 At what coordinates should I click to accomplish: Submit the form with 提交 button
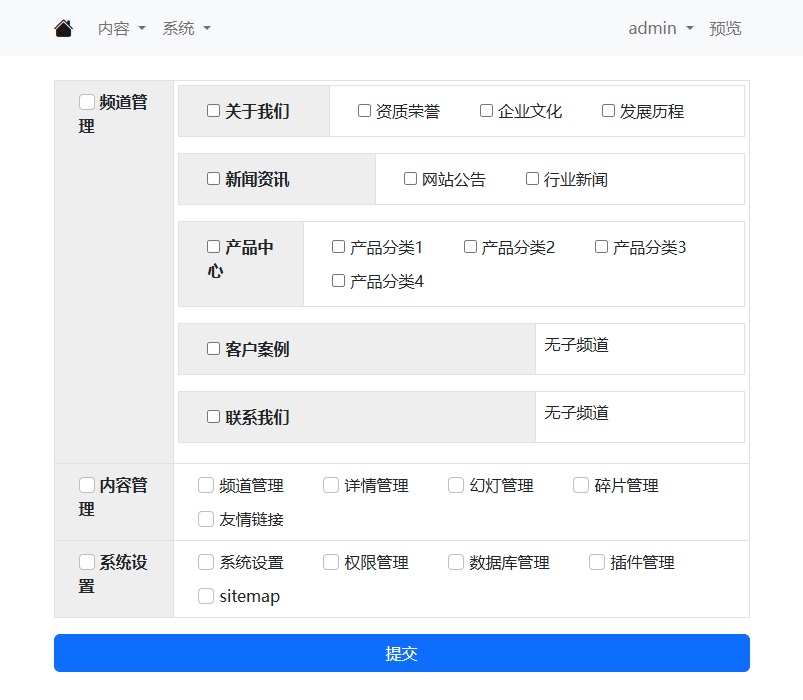tap(402, 653)
